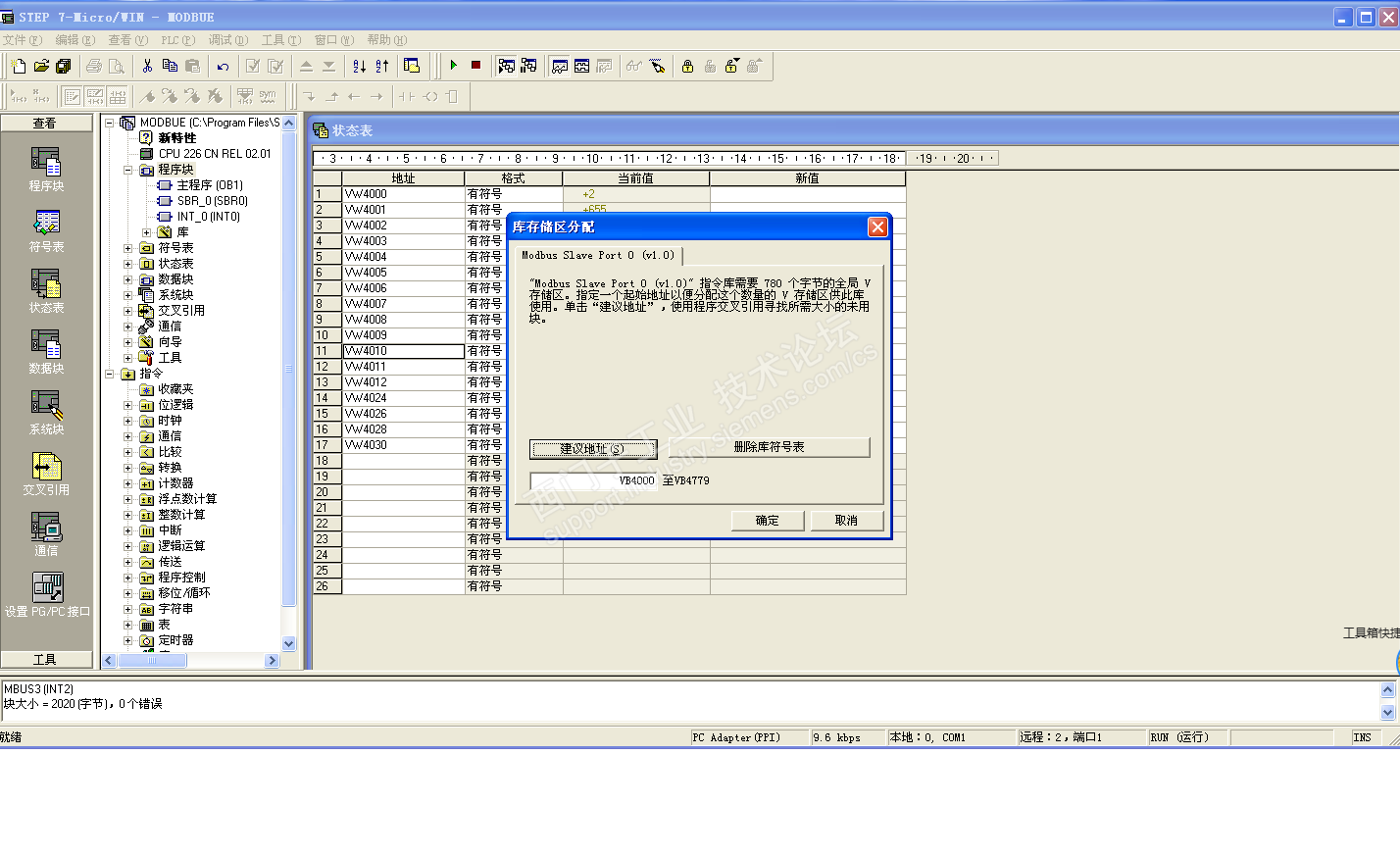Image resolution: width=1400 pixels, height=856 pixels.
Task: Click the VW4030 address cell
Action: tap(403, 445)
